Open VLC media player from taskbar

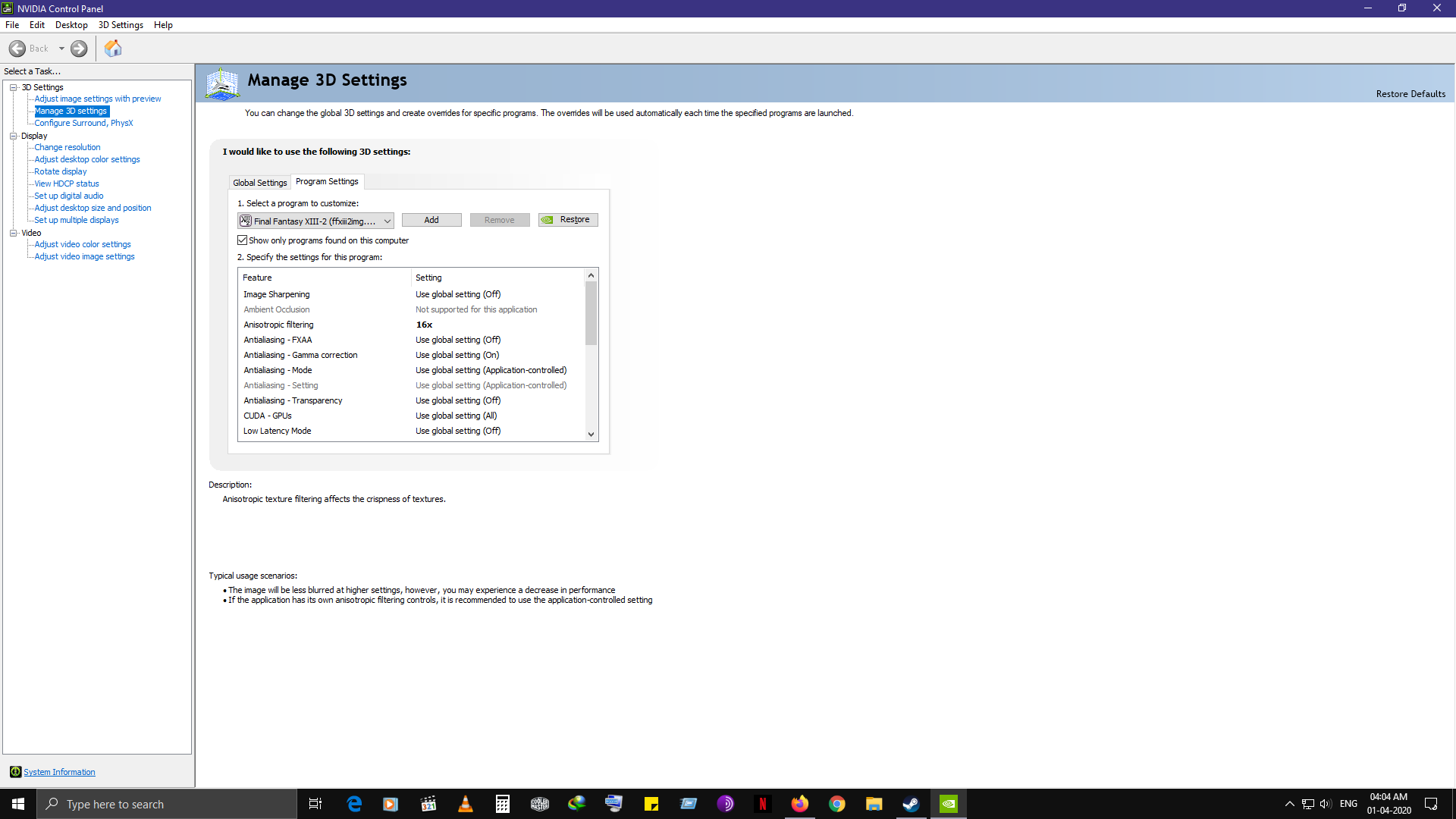[466, 804]
